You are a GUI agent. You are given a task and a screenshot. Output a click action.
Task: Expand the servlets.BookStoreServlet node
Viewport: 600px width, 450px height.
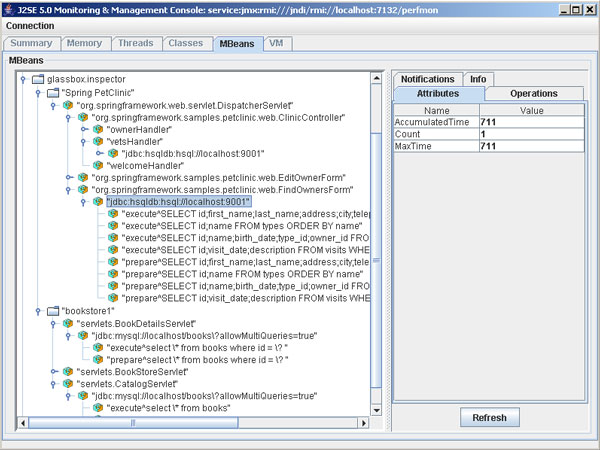[53, 371]
